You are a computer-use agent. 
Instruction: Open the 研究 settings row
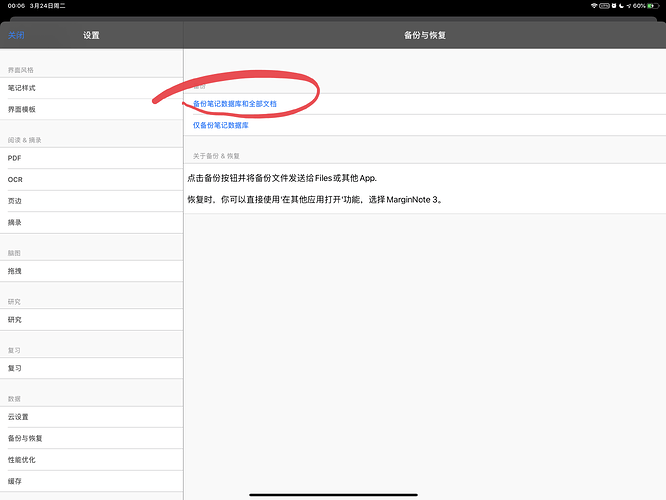pyautogui.click(x=91, y=319)
